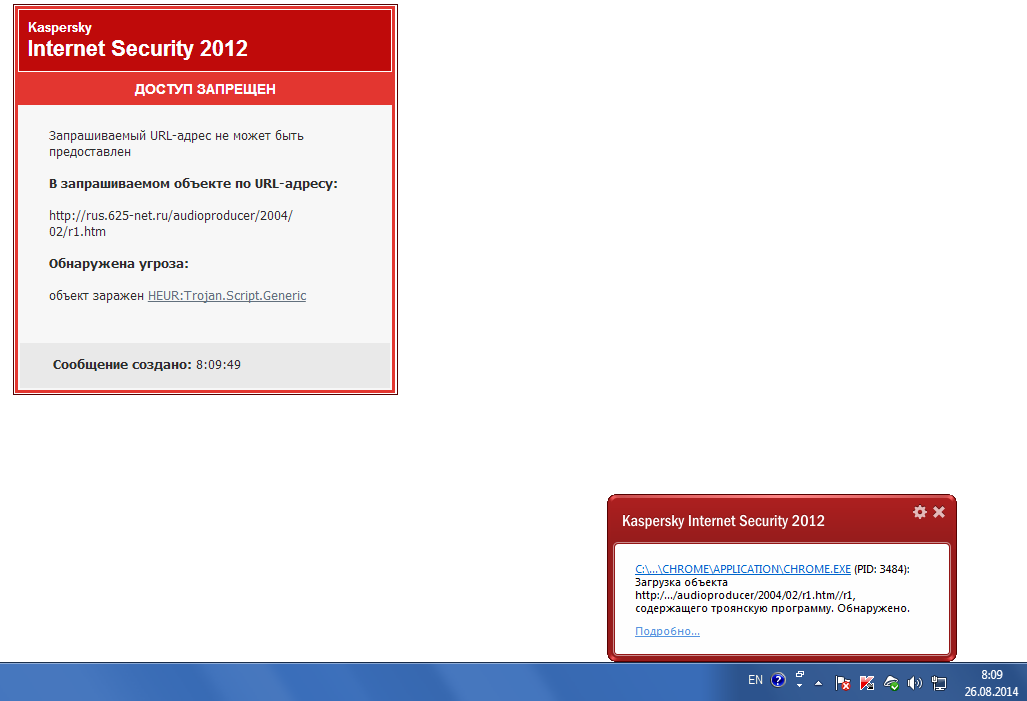Select the blocked URL rus.625-net.ru text

[171, 223]
